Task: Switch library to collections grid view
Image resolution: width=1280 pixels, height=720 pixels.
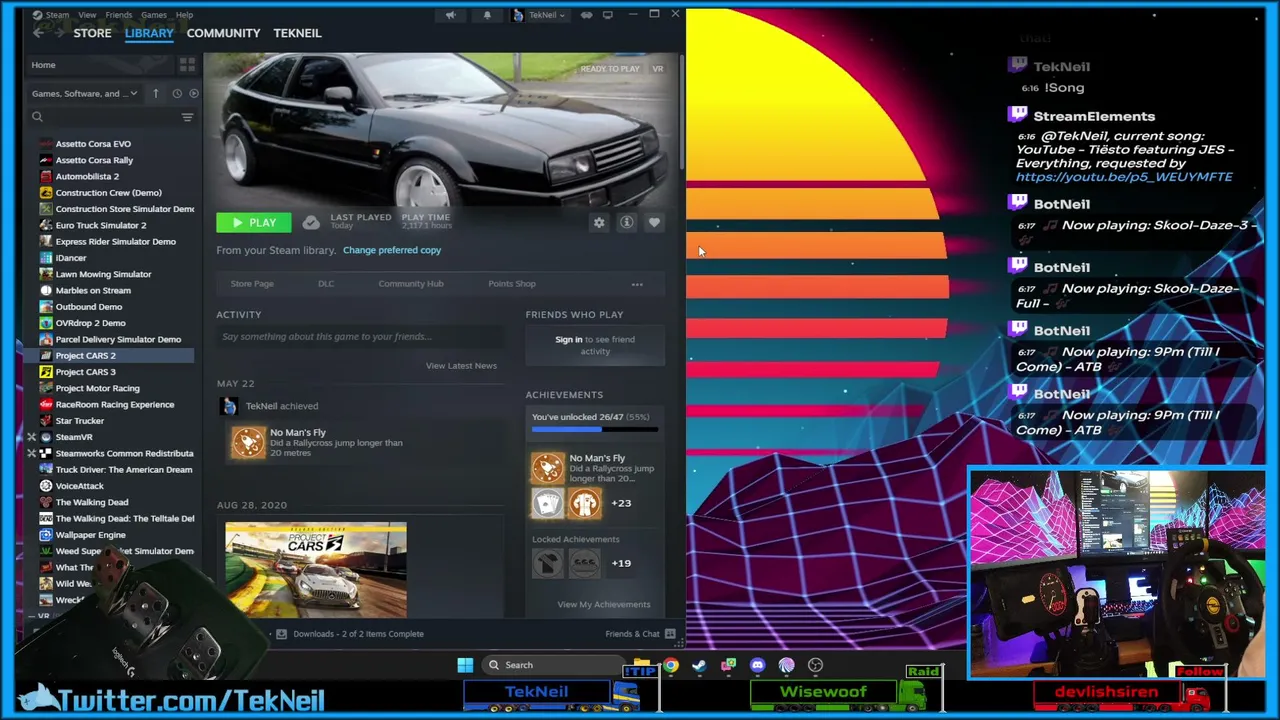Action: pos(187,65)
